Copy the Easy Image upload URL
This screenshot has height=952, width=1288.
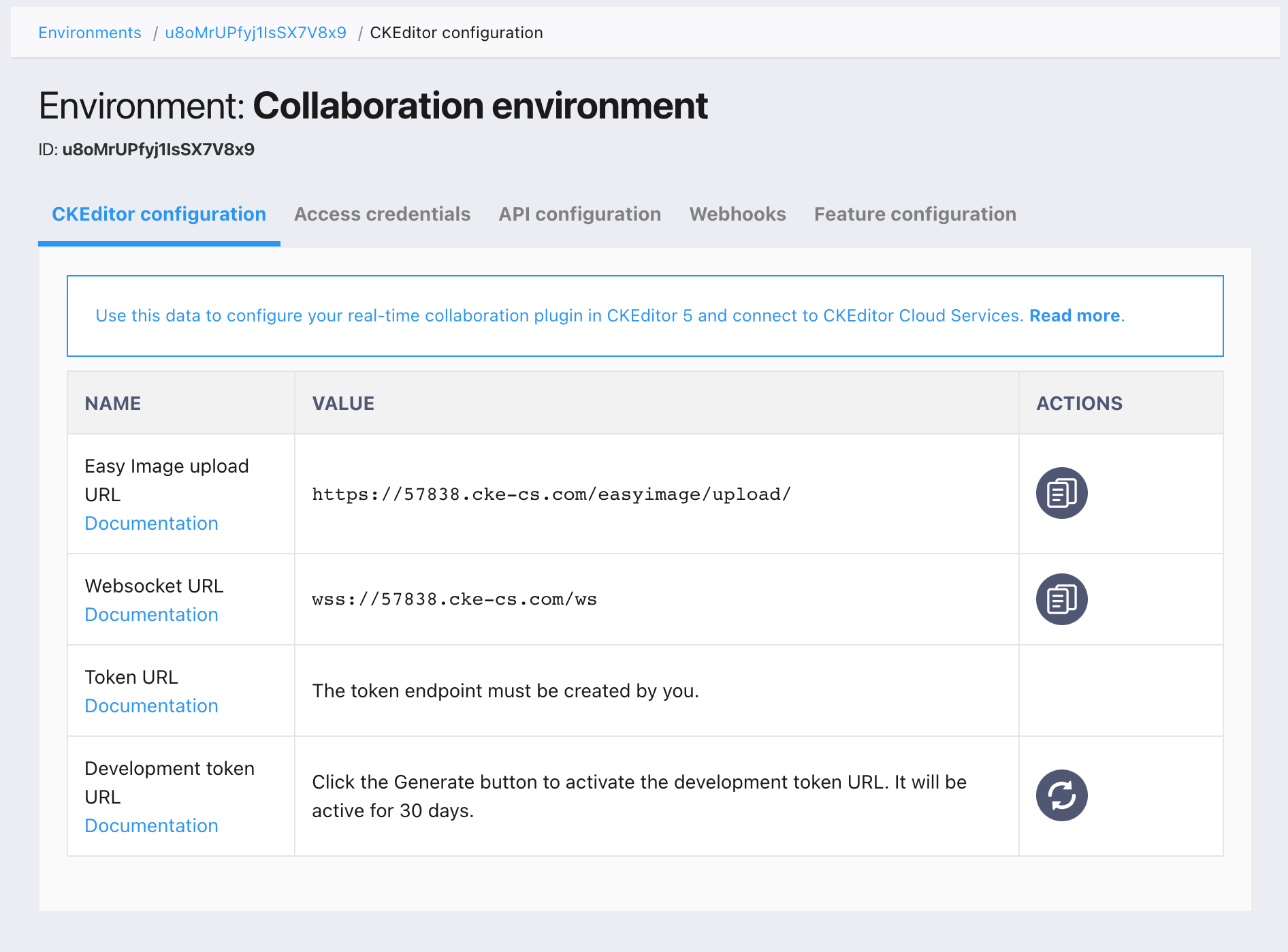tap(1061, 493)
